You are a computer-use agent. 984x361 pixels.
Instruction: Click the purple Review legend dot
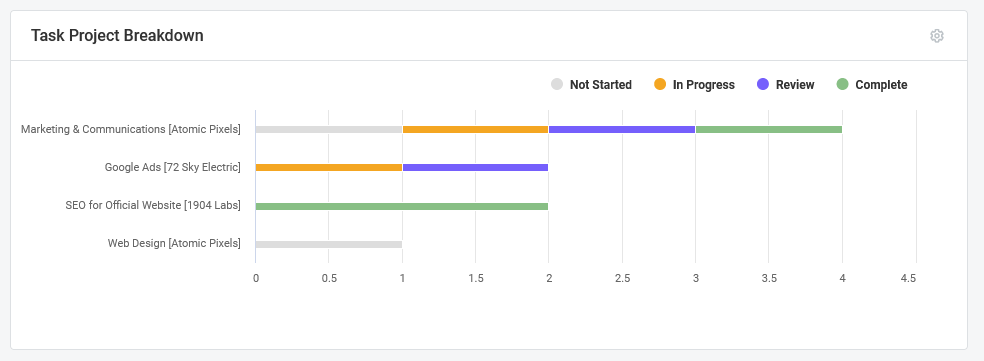coord(763,84)
